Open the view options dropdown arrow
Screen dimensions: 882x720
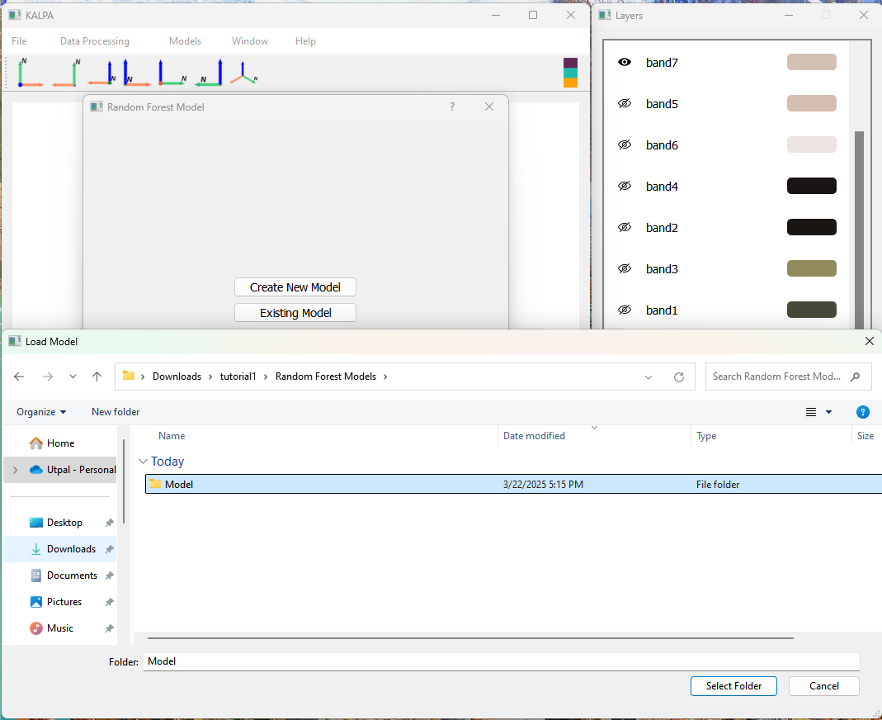point(829,412)
